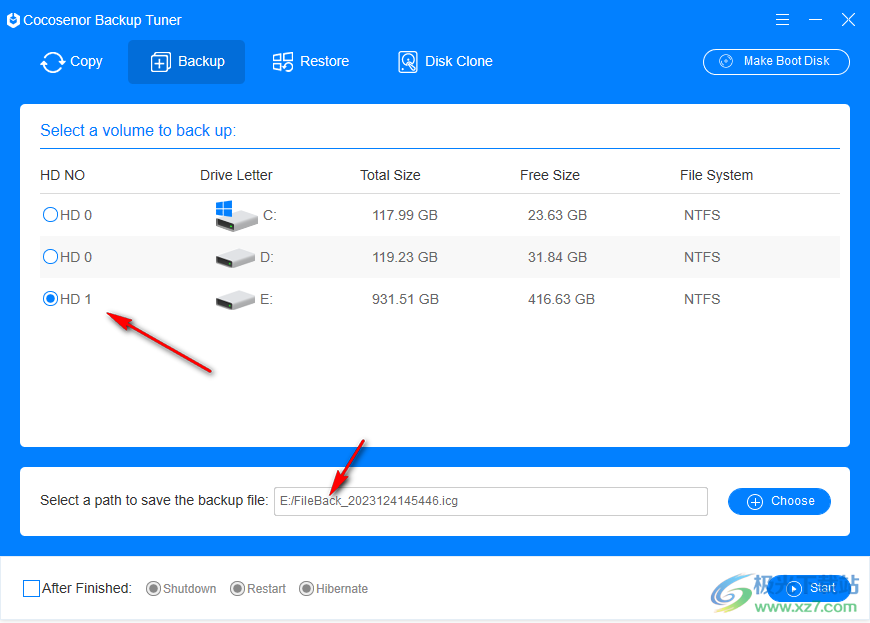This screenshot has height=623, width=870.
Task: Click the Restore tab's icon
Action: [x=283, y=62]
